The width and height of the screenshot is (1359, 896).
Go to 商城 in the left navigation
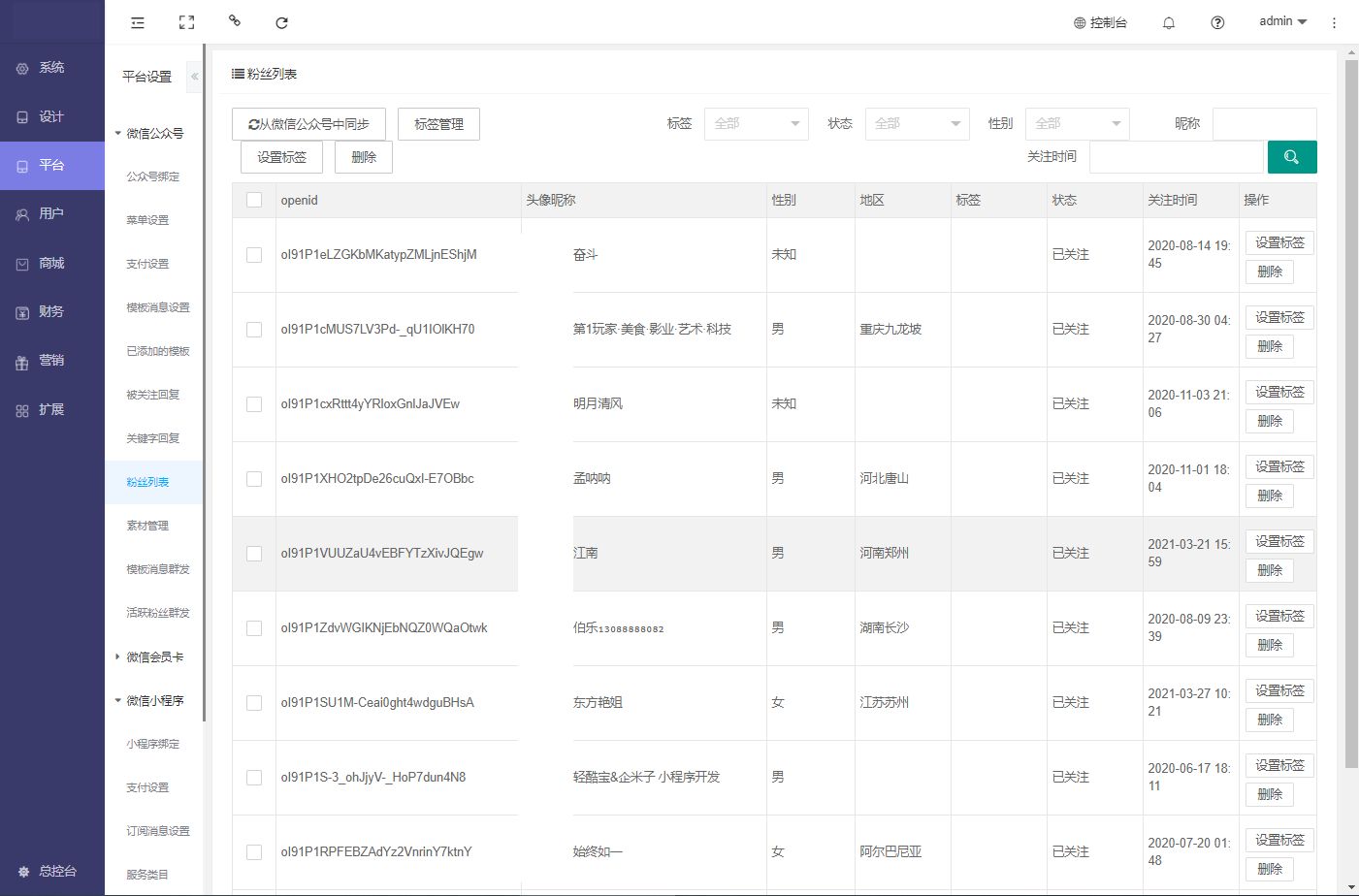point(51,263)
